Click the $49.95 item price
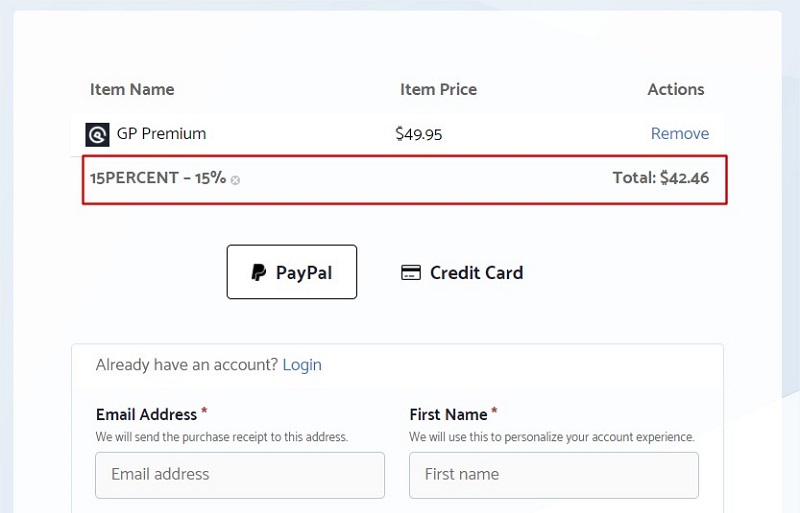 tap(418, 134)
